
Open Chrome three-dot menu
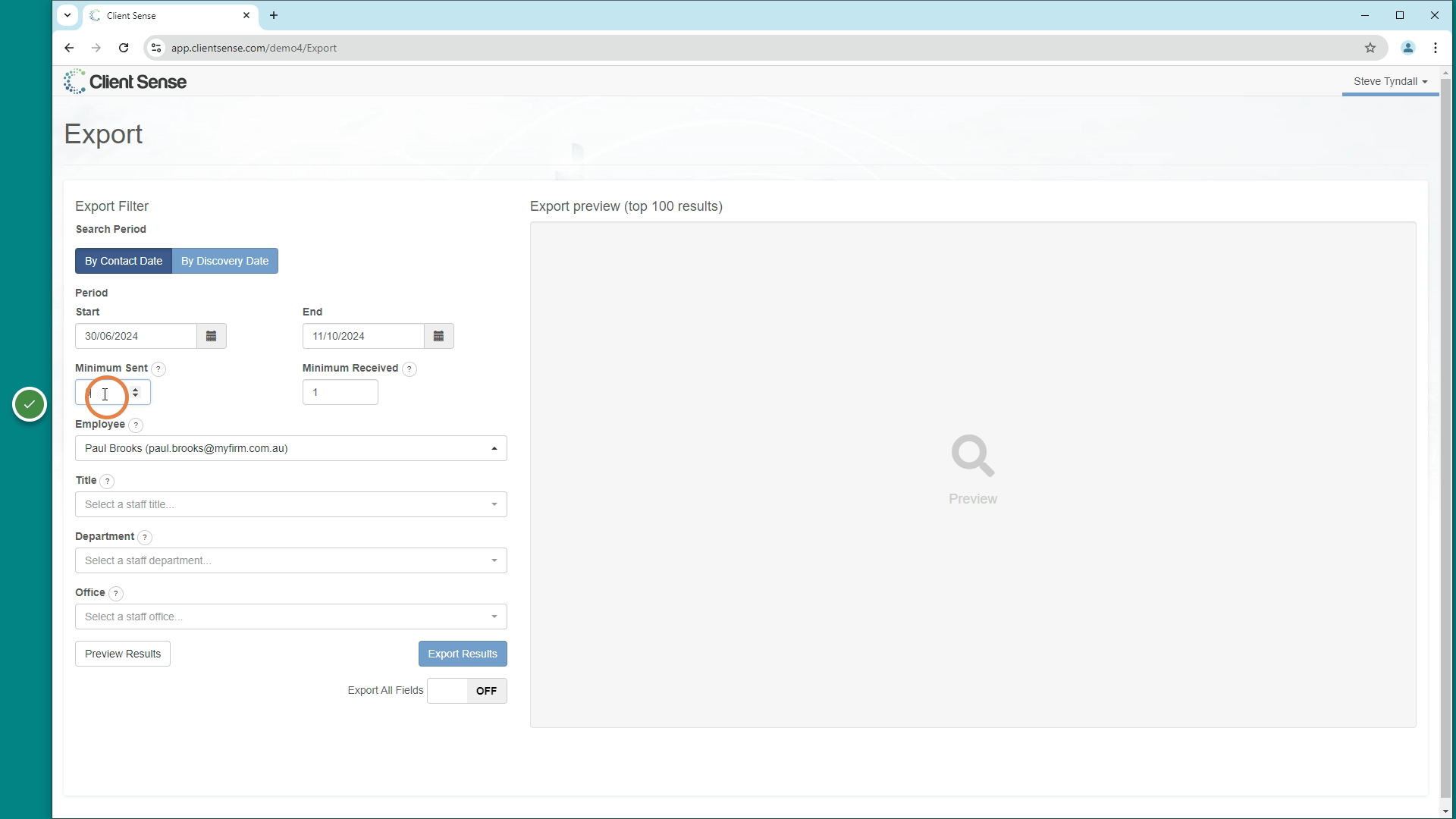[1436, 48]
